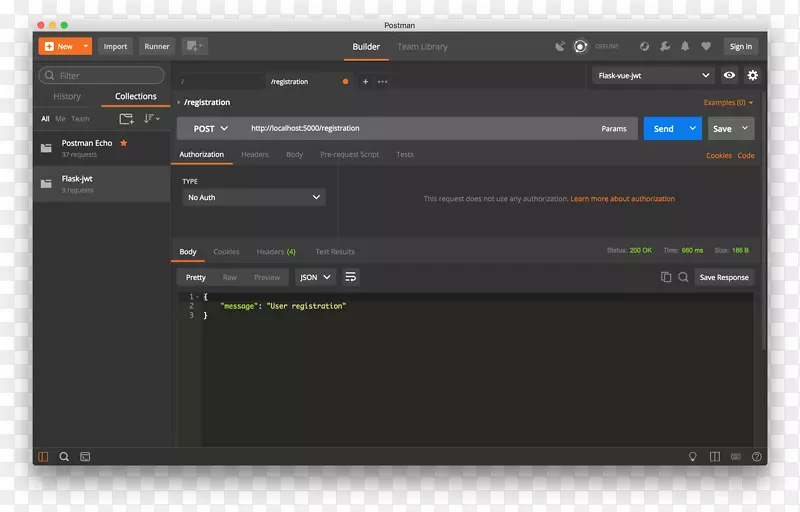Click the search response magnifier icon
Image resolution: width=800 pixels, height=512 pixels.
click(683, 277)
